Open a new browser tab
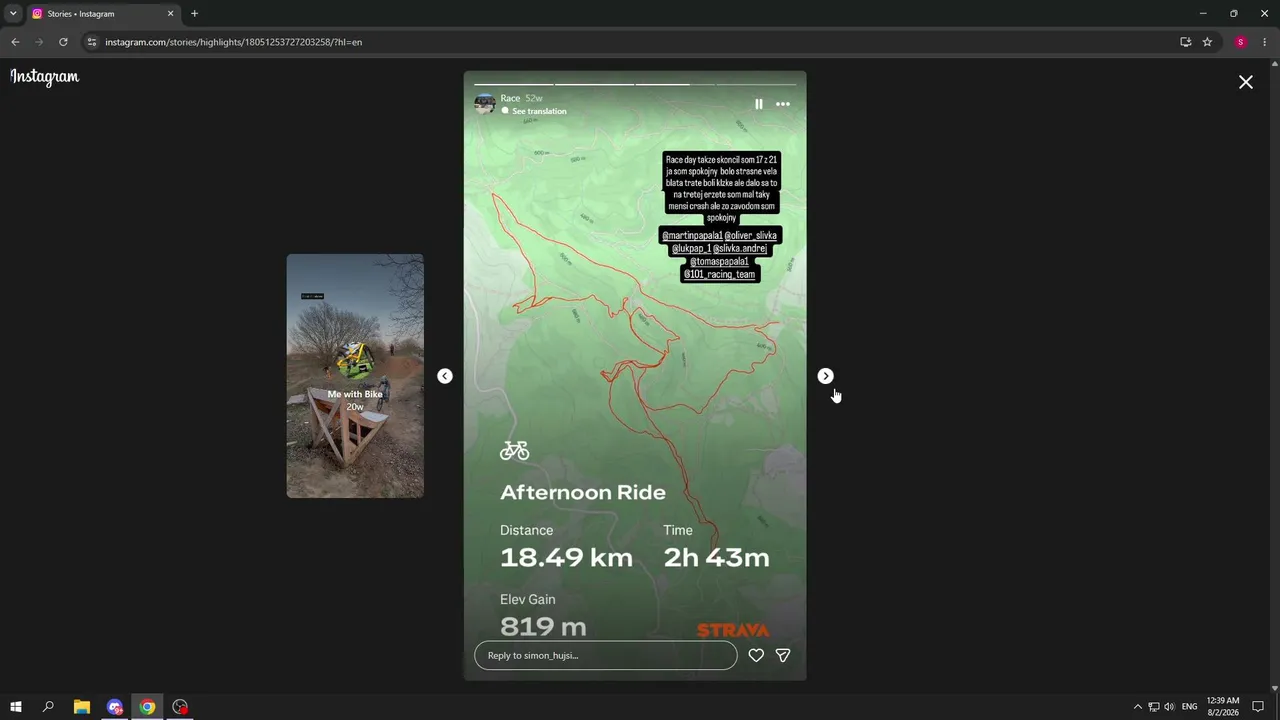Viewport: 1280px width, 720px height. click(194, 14)
